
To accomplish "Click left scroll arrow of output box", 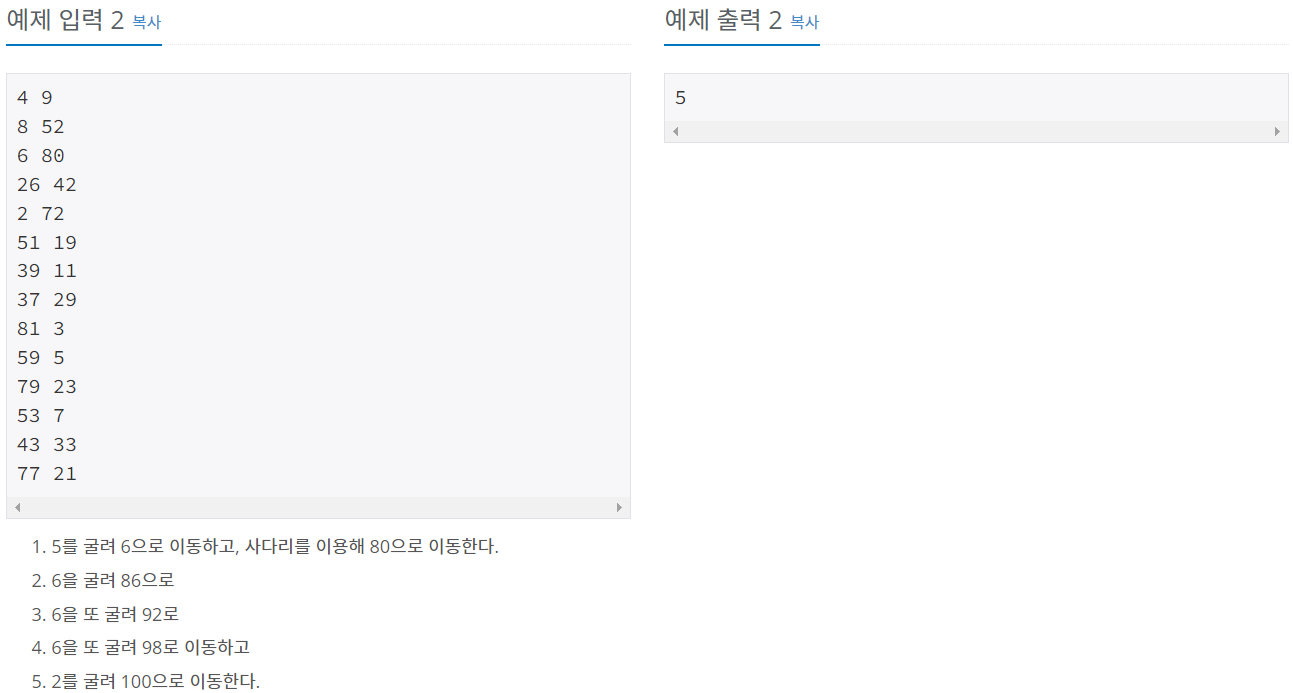I will (675, 132).
